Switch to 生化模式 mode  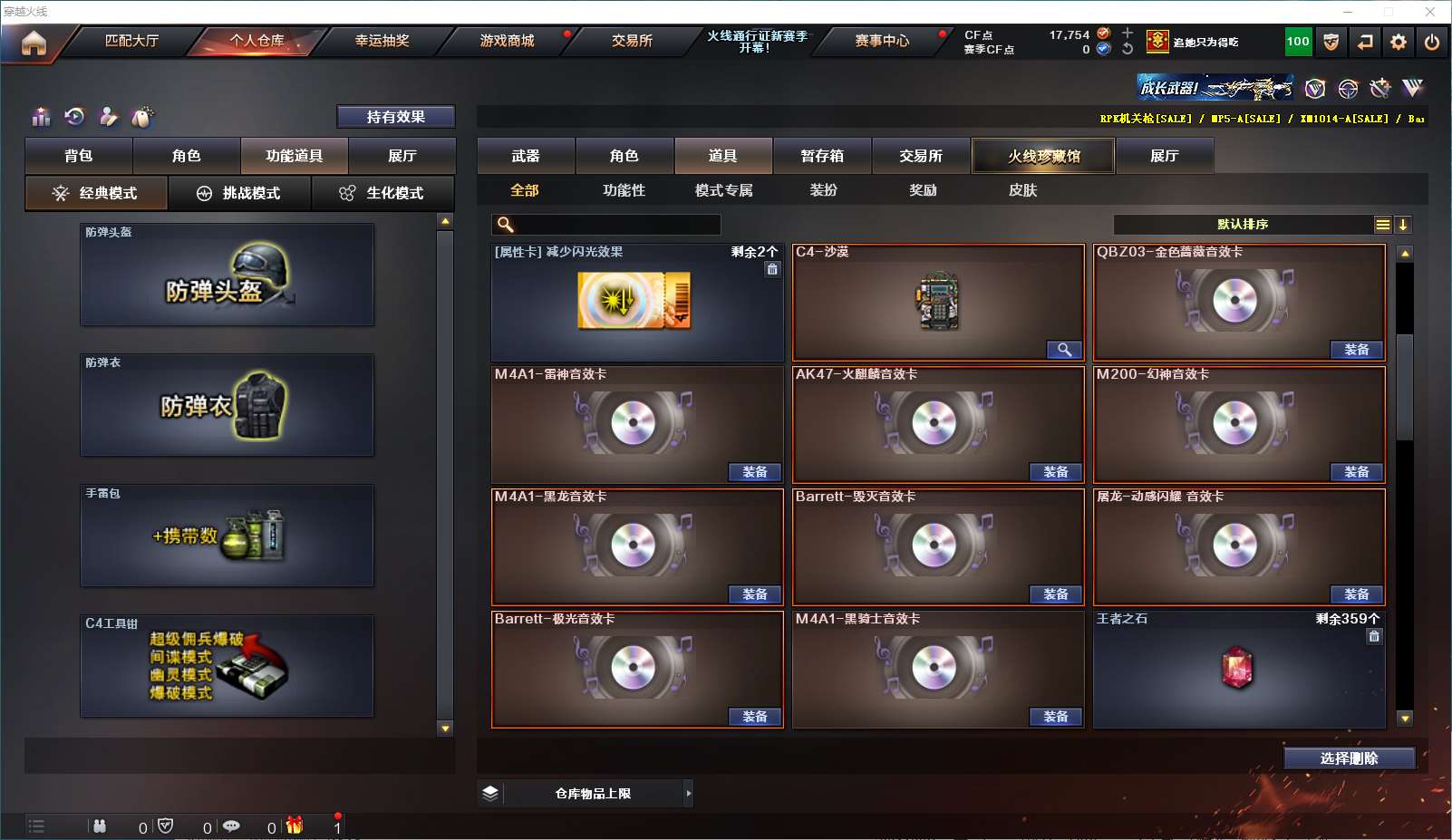[x=383, y=193]
